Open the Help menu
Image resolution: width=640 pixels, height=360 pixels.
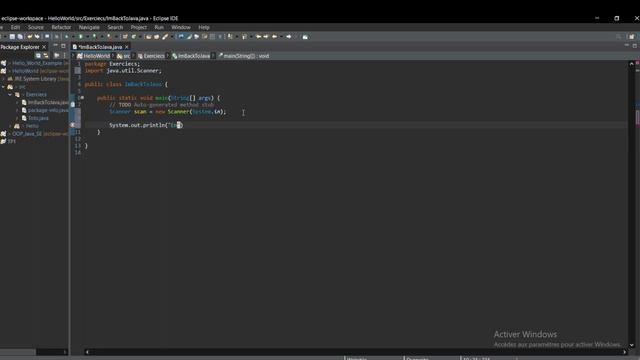pyautogui.click(x=204, y=27)
